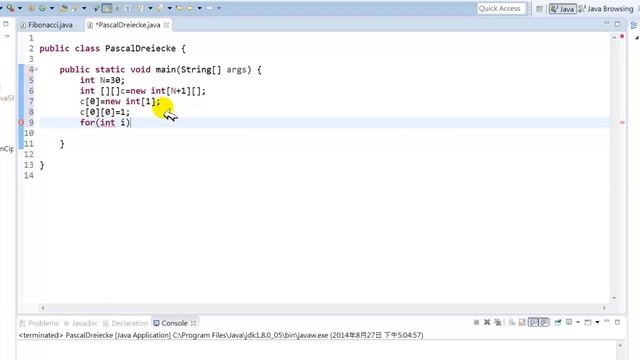640x360 pixels.
Task: Click the Terminate square in Console toolbar
Action: (476, 322)
